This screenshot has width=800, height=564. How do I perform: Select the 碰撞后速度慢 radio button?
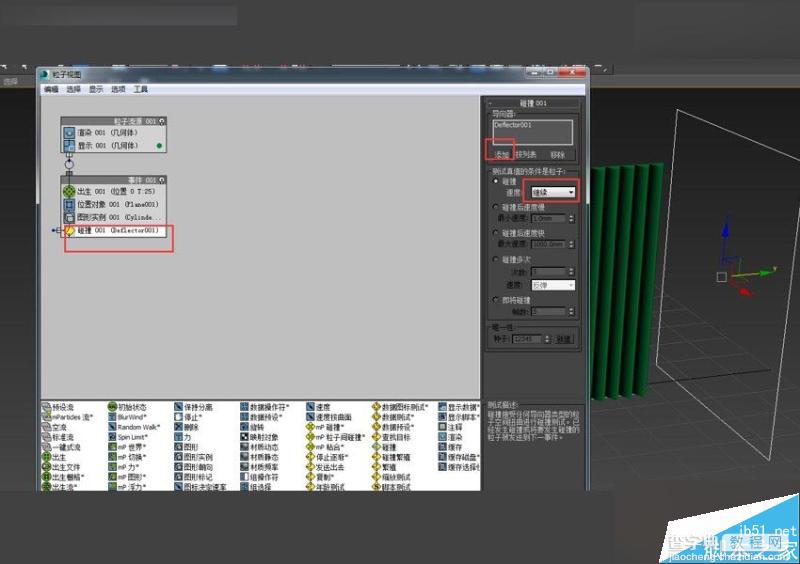(496, 207)
